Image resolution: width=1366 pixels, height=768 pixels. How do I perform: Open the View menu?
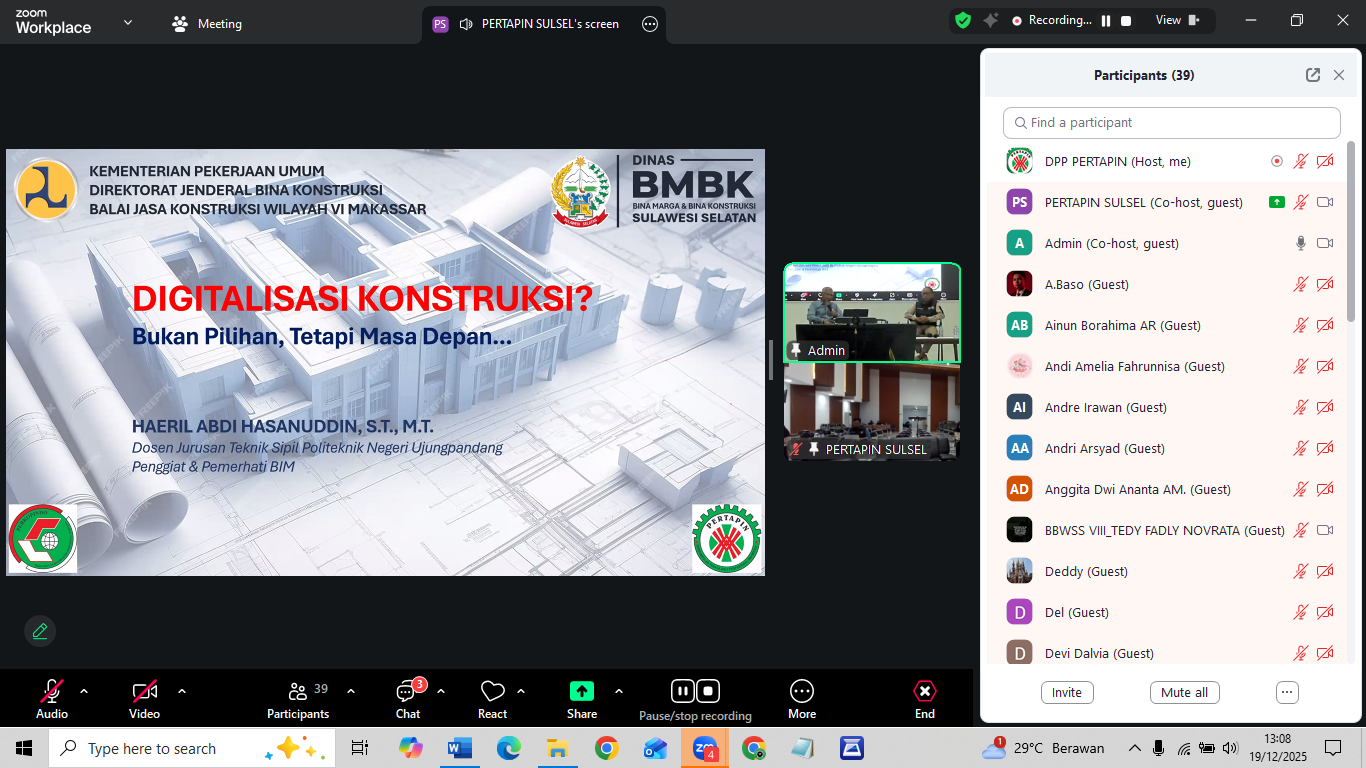[1176, 20]
